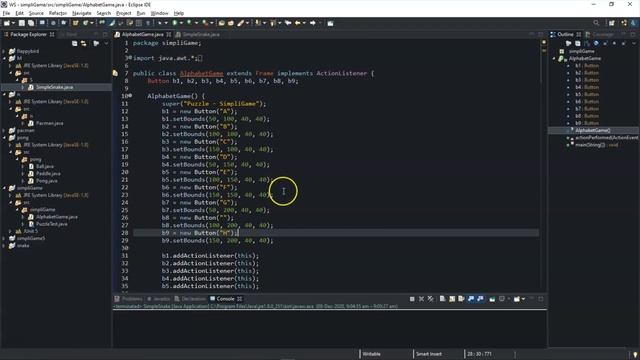Click Writable in status bar
Screen dimensions: 640x360
pyautogui.click(x=371, y=354)
